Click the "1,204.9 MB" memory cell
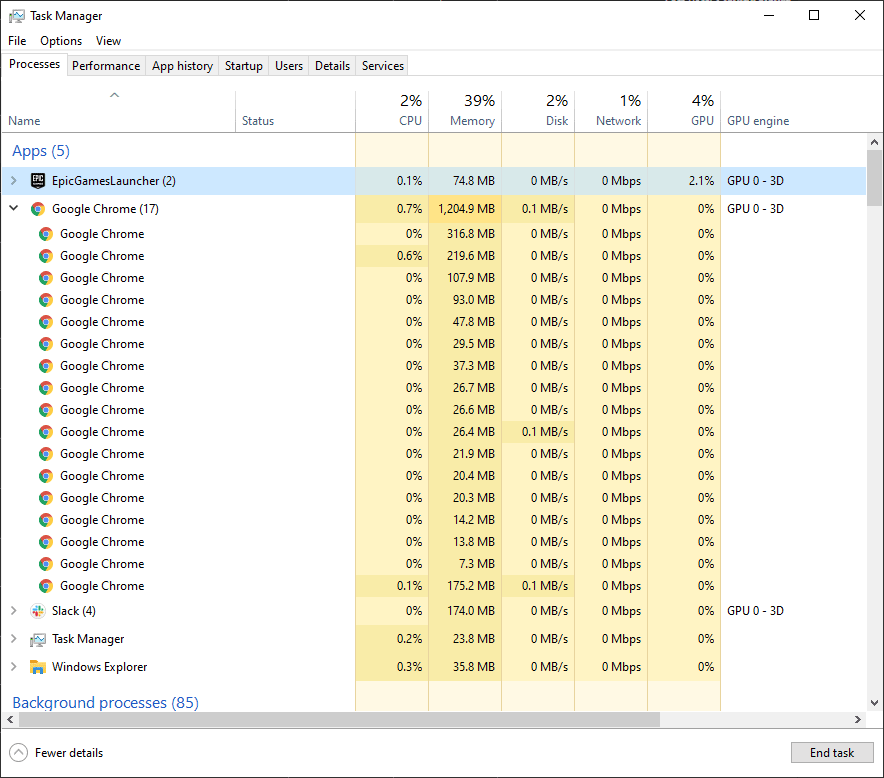 (x=466, y=209)
